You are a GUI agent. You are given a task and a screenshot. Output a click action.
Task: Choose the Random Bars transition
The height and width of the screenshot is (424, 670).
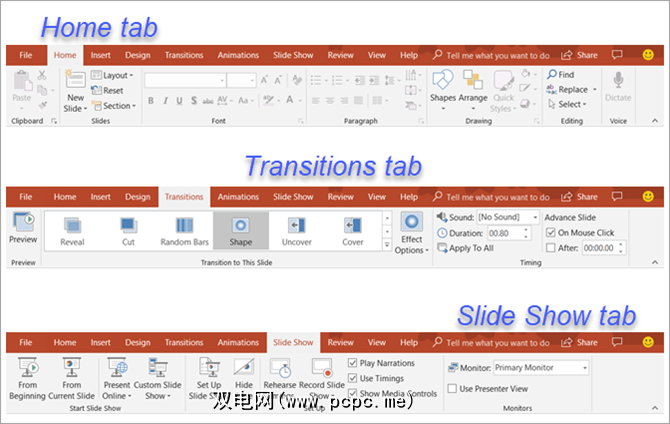click(183, 226)
